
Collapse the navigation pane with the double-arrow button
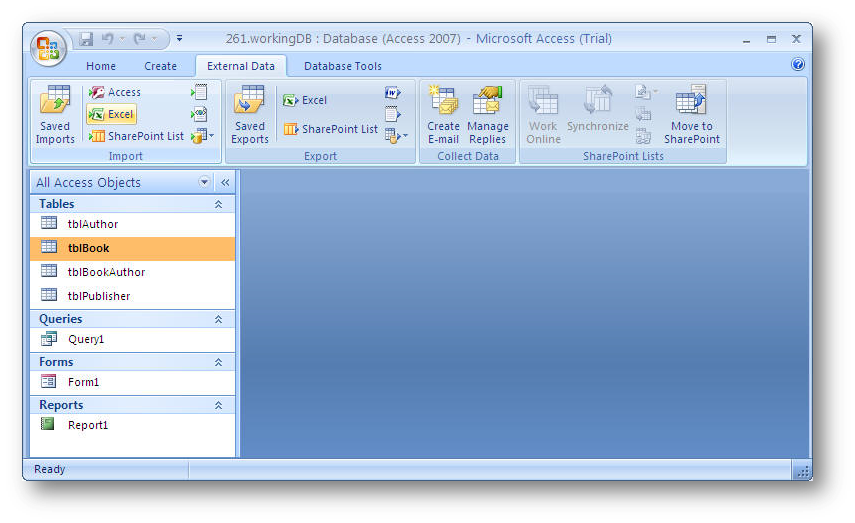click(x=225, y=182)
